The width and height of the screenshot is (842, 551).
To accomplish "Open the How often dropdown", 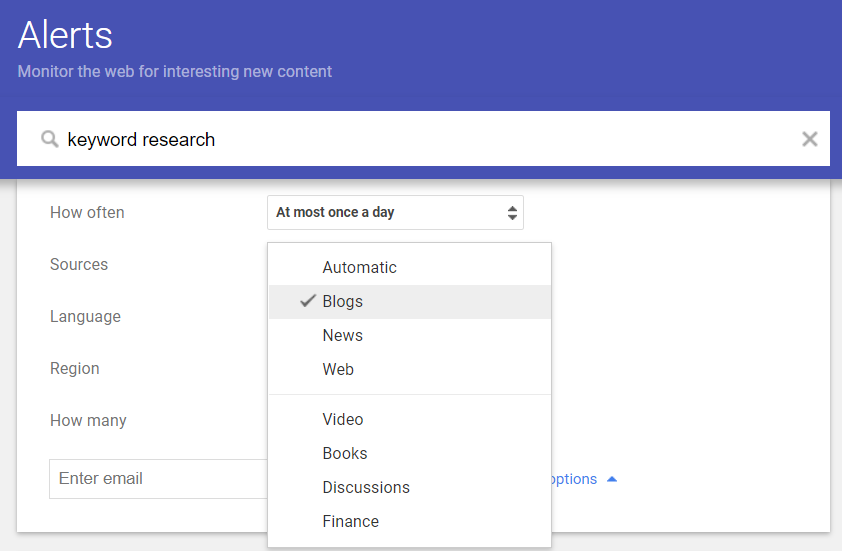I will coord(395,213).
